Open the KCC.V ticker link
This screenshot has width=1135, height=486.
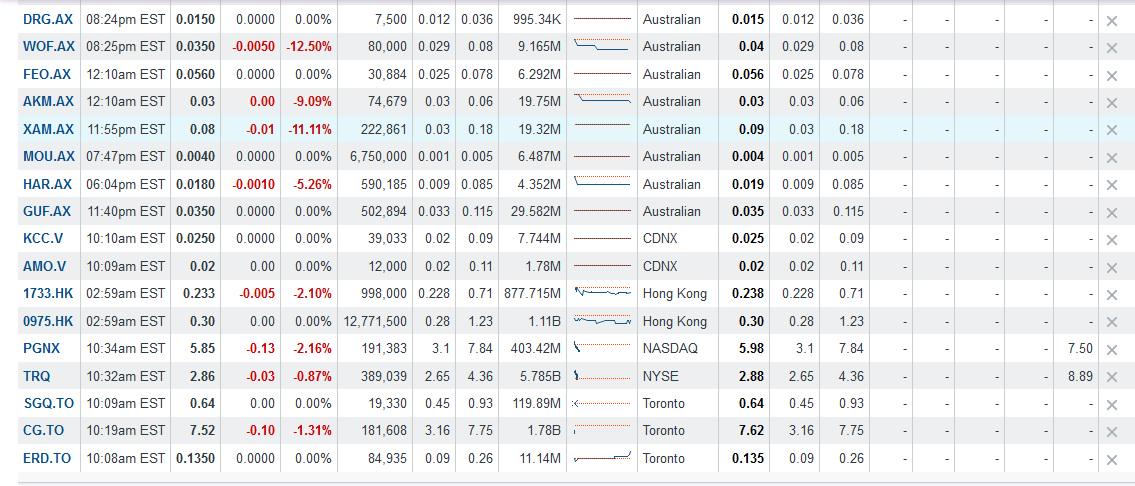coord(43,238)
